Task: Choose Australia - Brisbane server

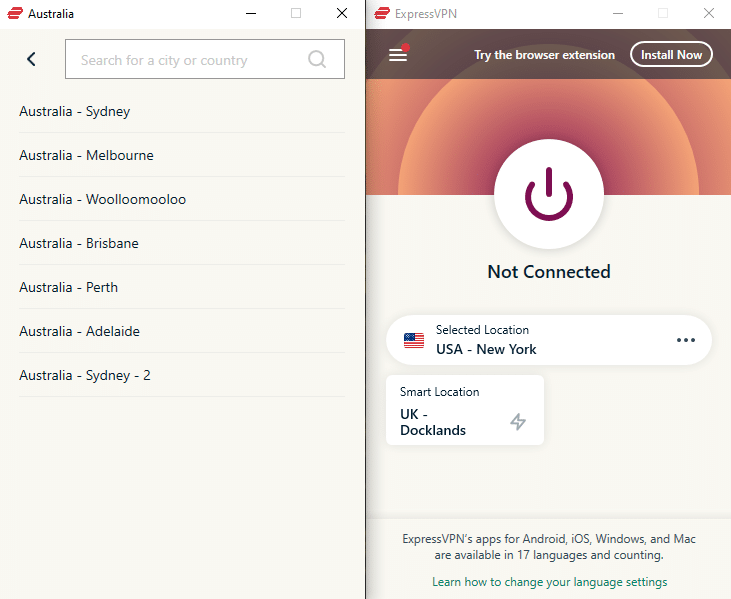Action: point(182,243)
